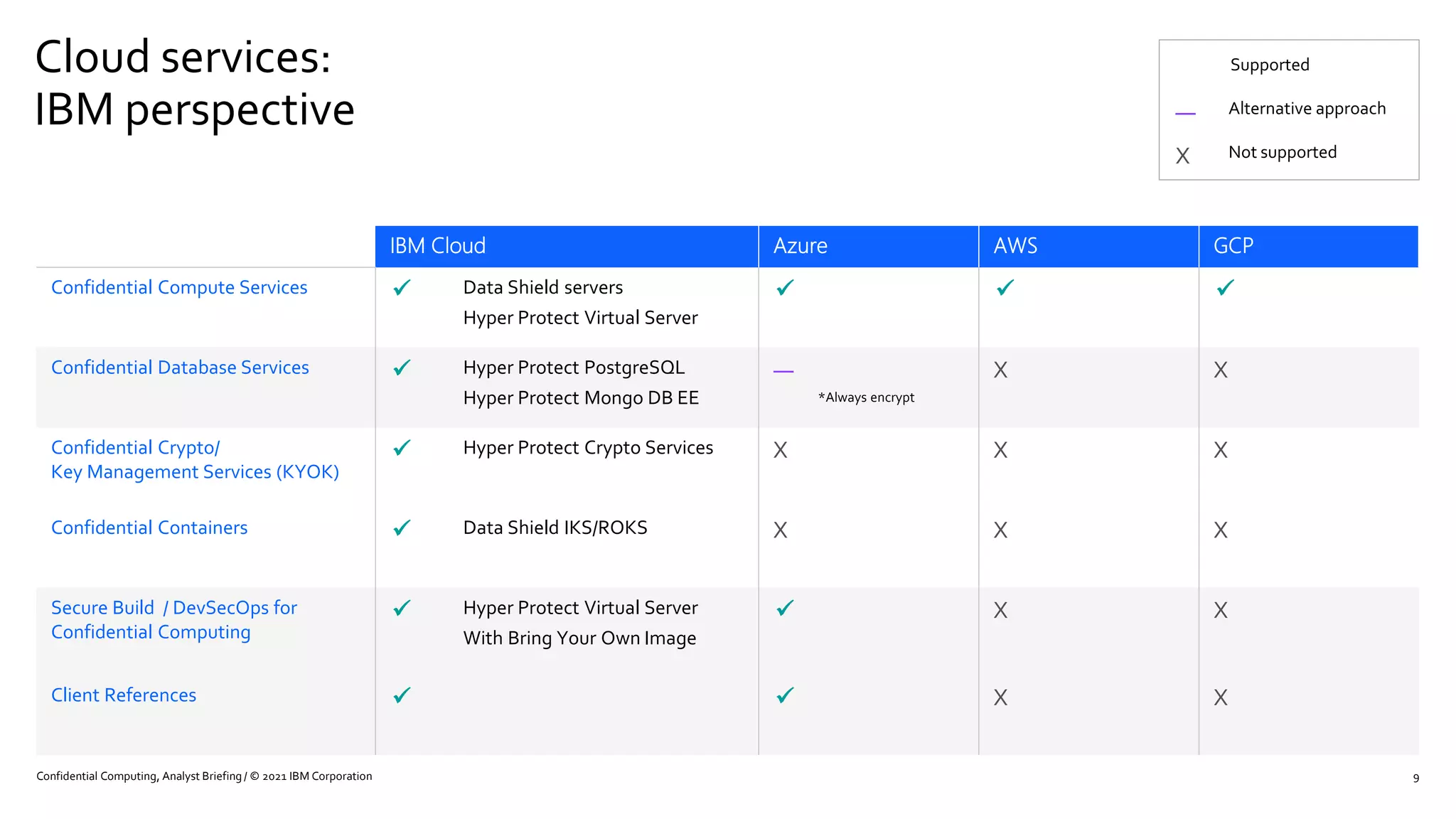Select the Confidential Containers row label

click(149, 528)
